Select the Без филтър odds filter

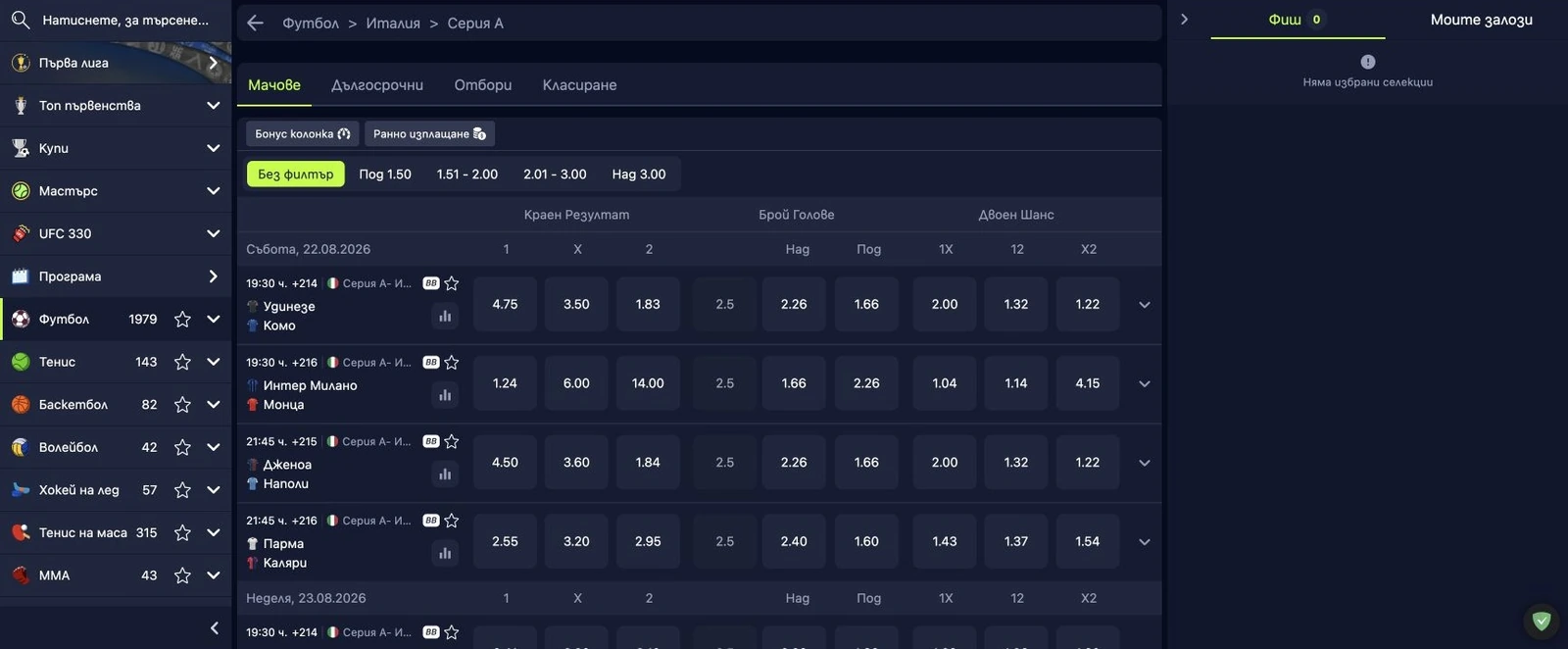point(296,175)
